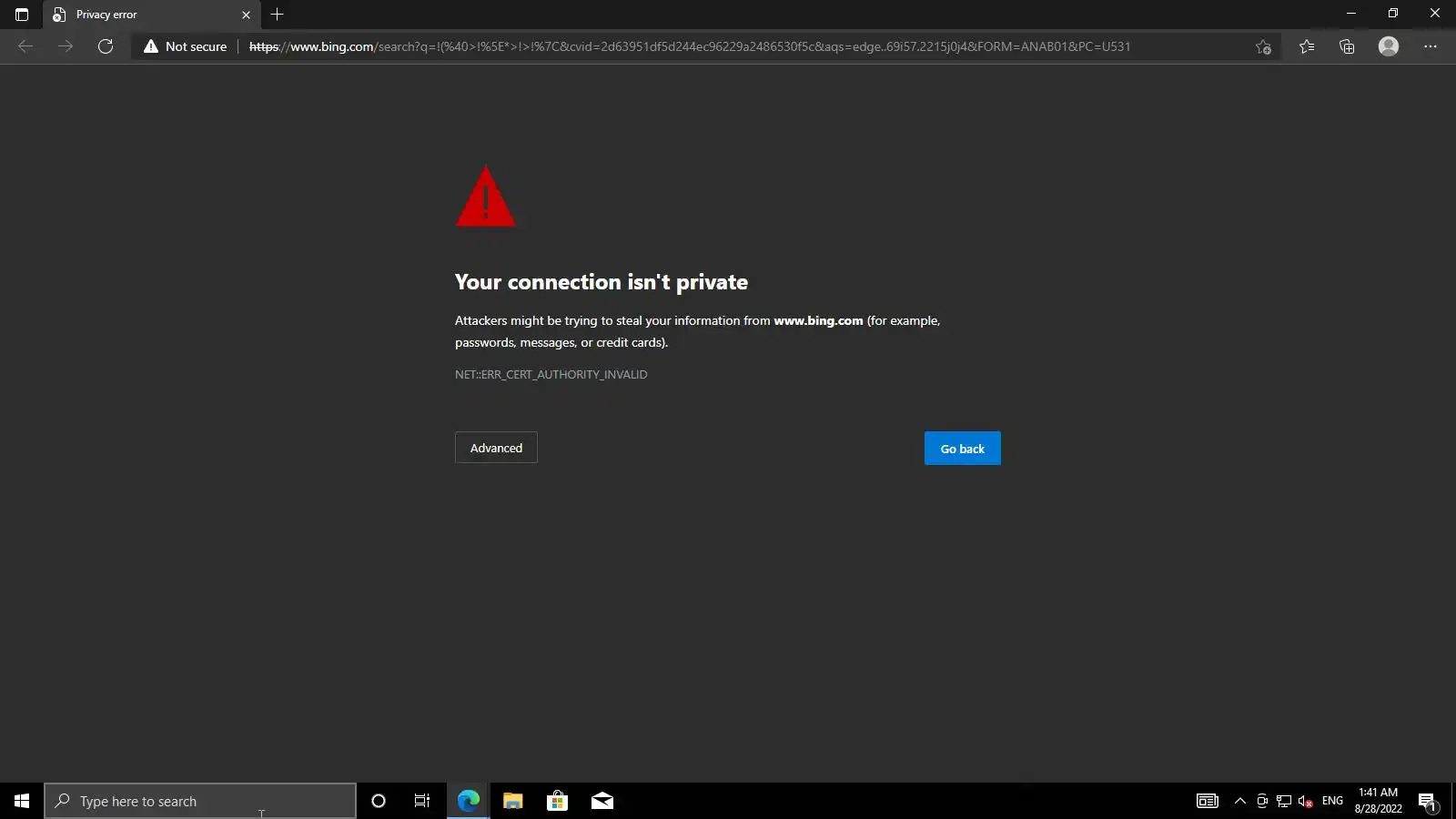The image size is (1456, 819).
Task: Click the Go back button
Action: (962, 449)
